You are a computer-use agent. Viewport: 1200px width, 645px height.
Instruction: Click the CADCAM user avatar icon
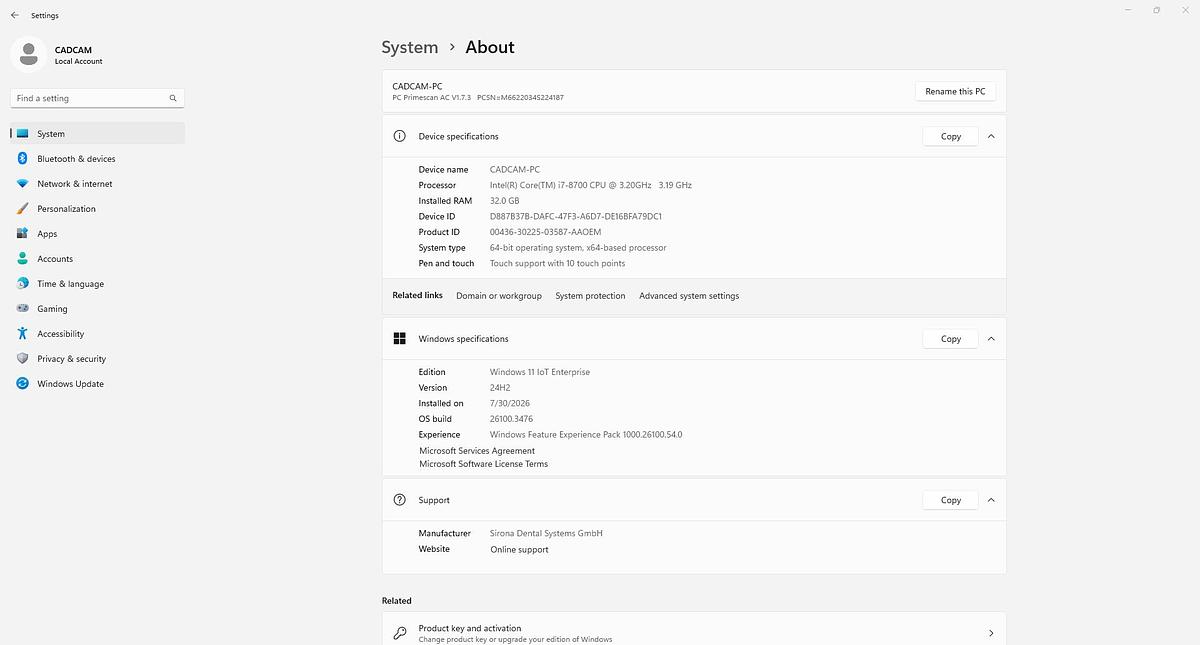pos(28,54)
